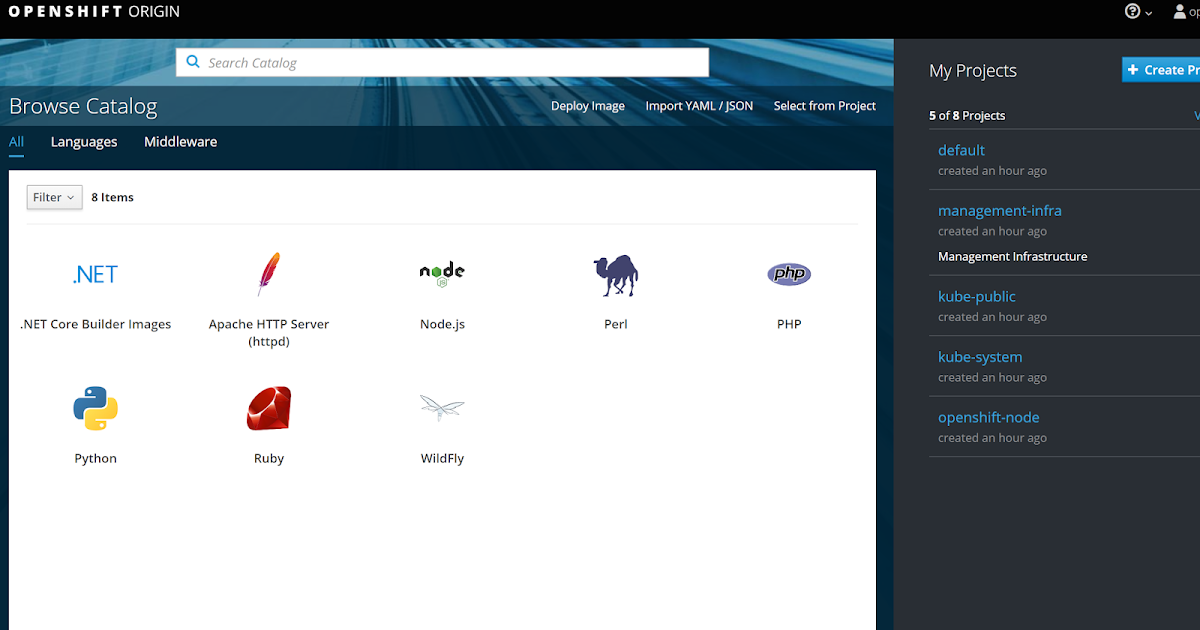Expand the help menu chevron
The width and height of the screenshot is (1200, 630).
pyautogui.click(x=1146, y=11)
